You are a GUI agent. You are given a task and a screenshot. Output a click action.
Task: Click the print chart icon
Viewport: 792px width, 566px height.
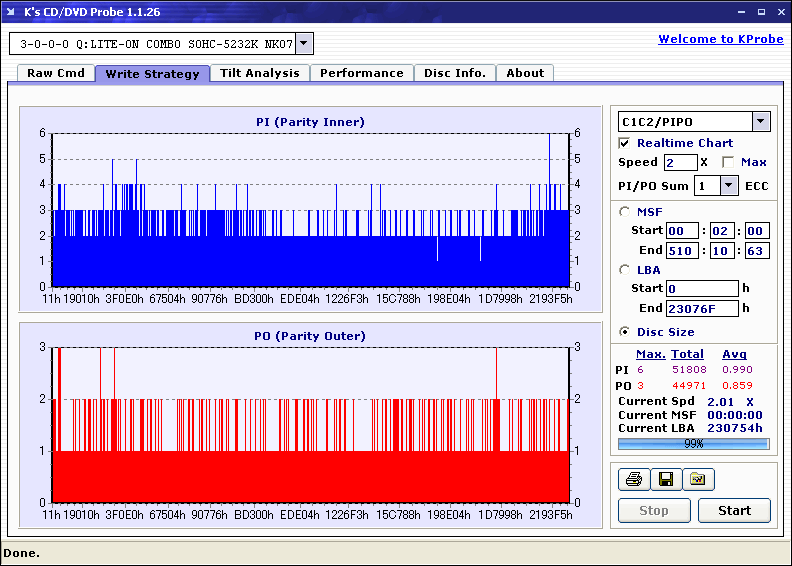[x=632, y=480]
